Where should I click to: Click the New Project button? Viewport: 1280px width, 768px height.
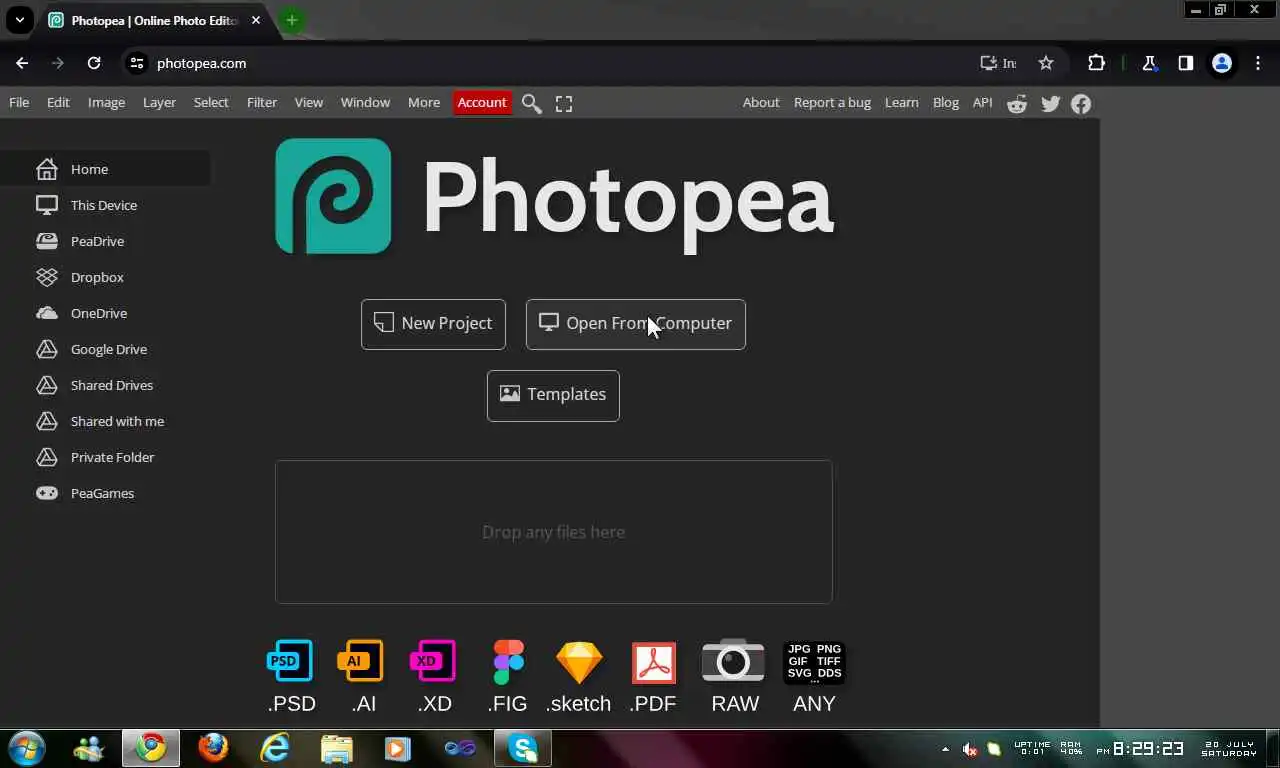pyautogui.click(x=433, y=324)
